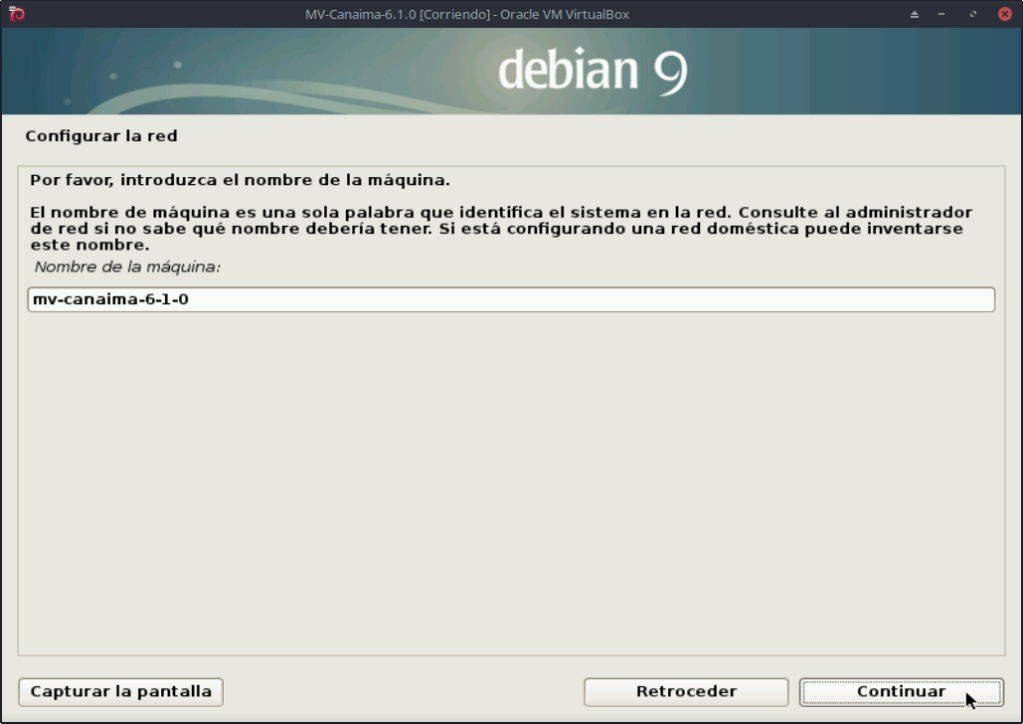Close the MV-Canaima VM window
1023x724 pixels.
[x=1003, y=14]
